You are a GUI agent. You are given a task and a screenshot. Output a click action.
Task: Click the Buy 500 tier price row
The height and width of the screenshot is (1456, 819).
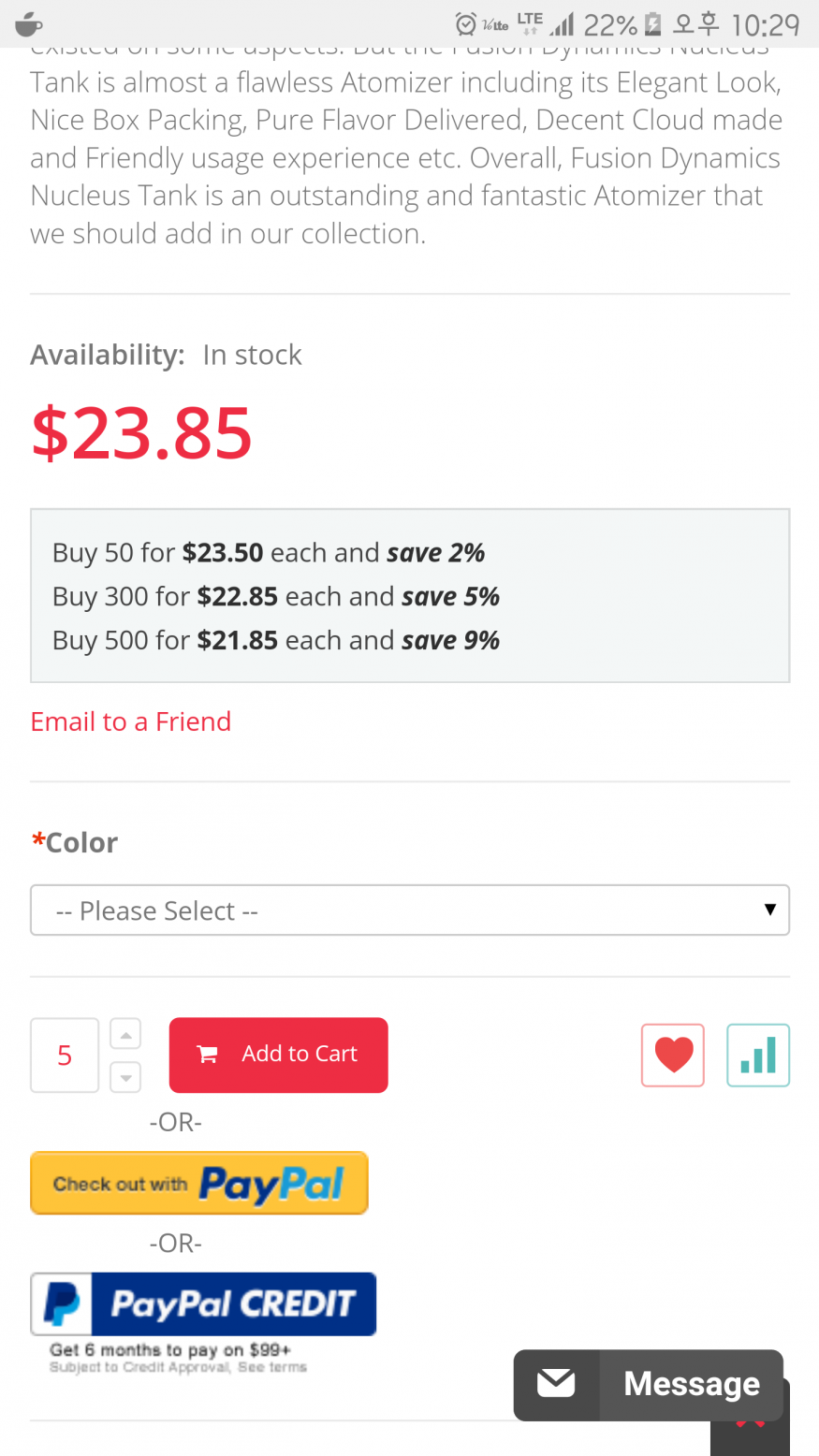click(276, 640)
